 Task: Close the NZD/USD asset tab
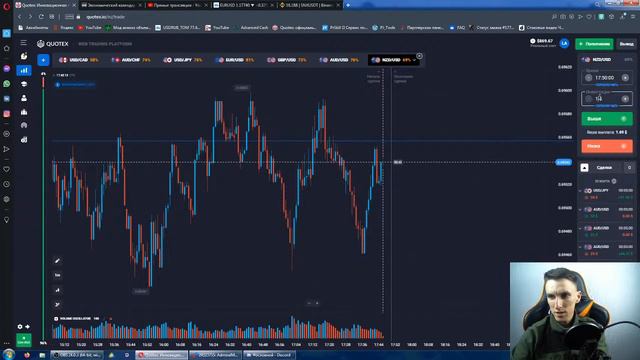[x=419, y=56]
